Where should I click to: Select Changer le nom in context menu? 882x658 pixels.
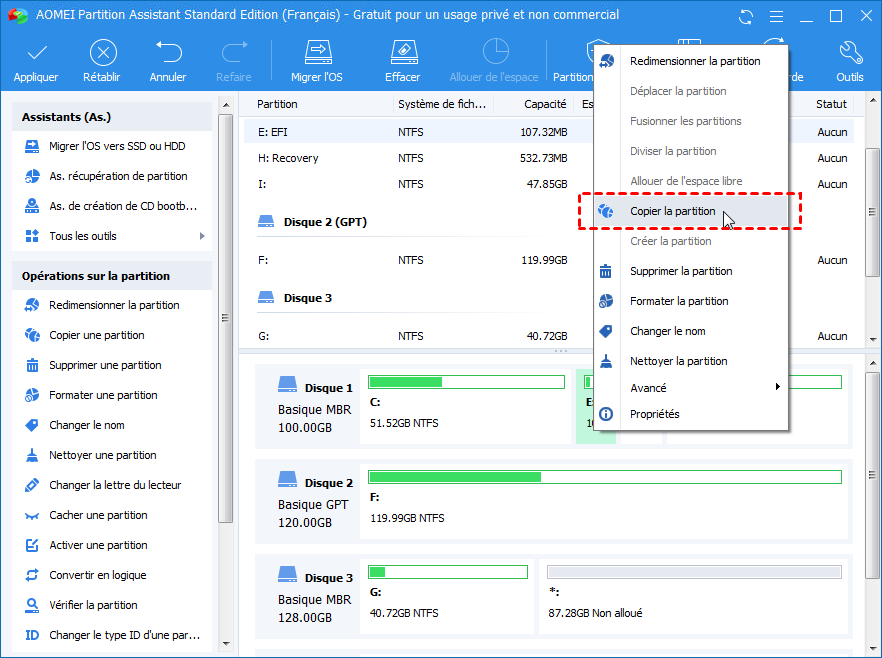tap(691, 331)
